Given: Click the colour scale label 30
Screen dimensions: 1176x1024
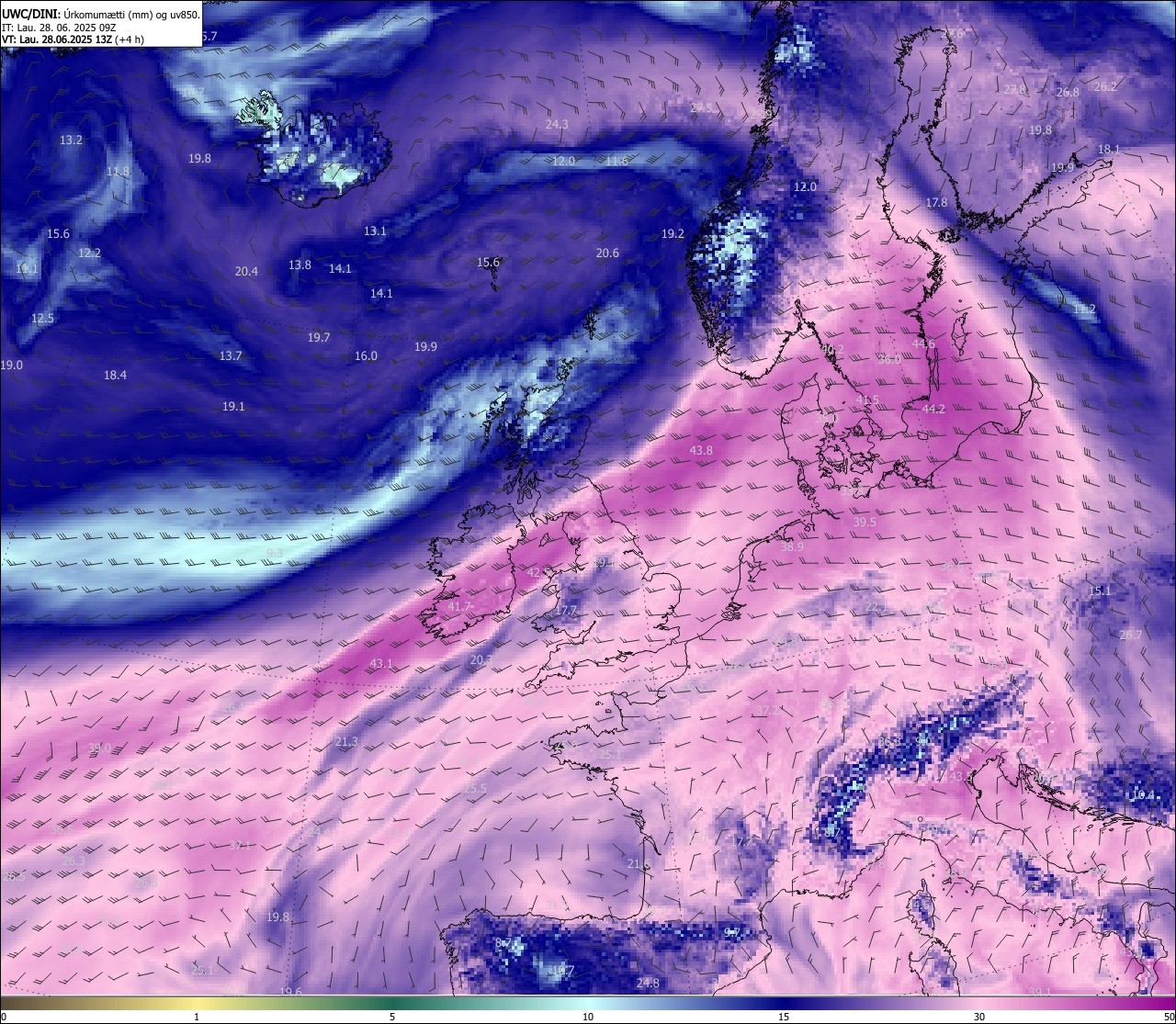Looking at the screenshot, I should (979, 1017).
